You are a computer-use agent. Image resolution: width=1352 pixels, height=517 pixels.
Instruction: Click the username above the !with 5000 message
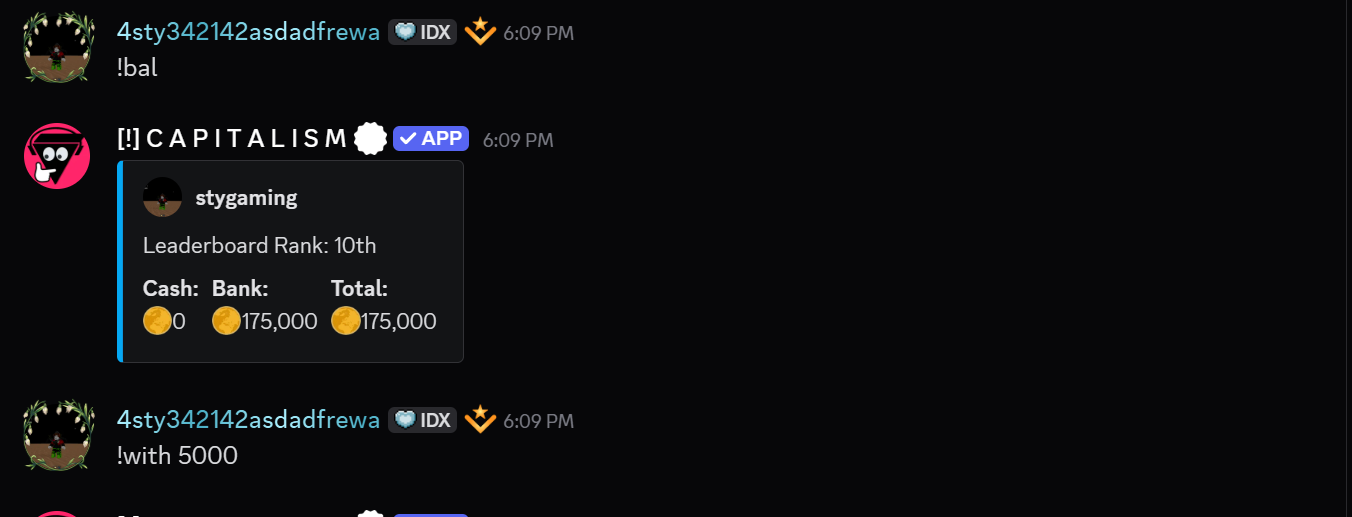pyautogui.click(x=248, y=420)
